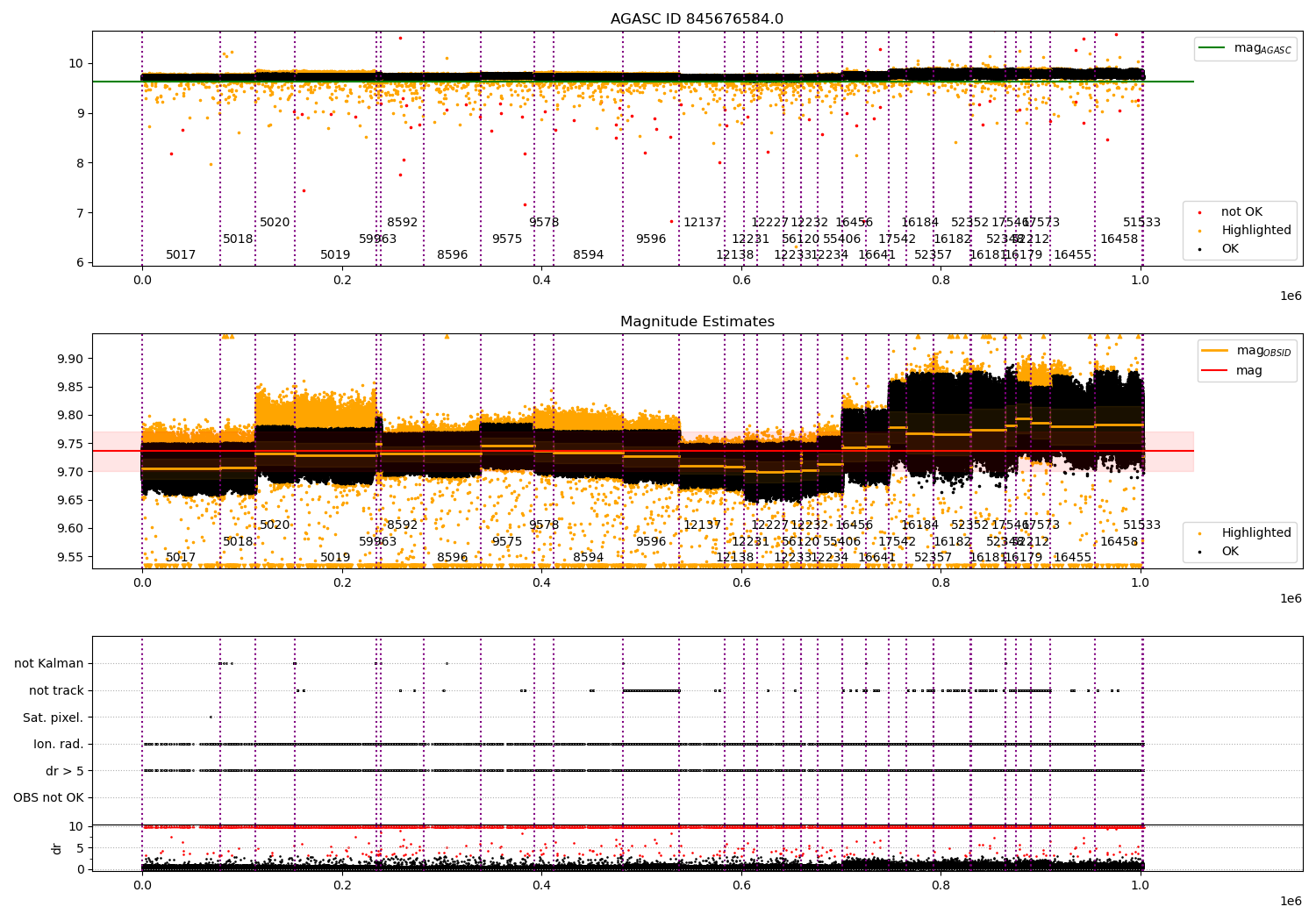Image resolution: width=1316 pixels, height=921 pixels.
Task: Click the red 'mag' legend entry
Action: (1233, 370)
